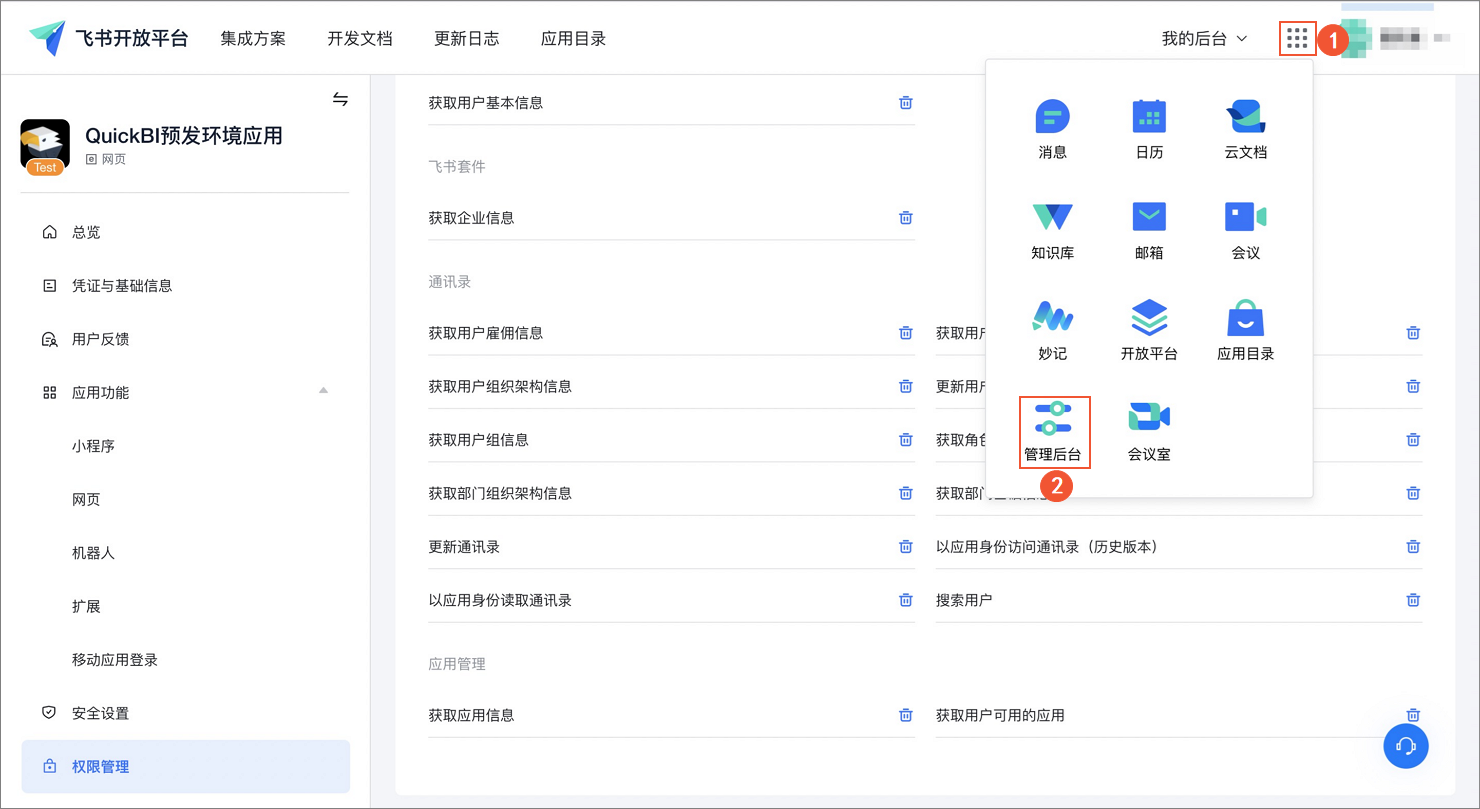Select 开放平台 in the app launcher
The height and width of the screenshot is (809, 1480).
pos(1149,331)
